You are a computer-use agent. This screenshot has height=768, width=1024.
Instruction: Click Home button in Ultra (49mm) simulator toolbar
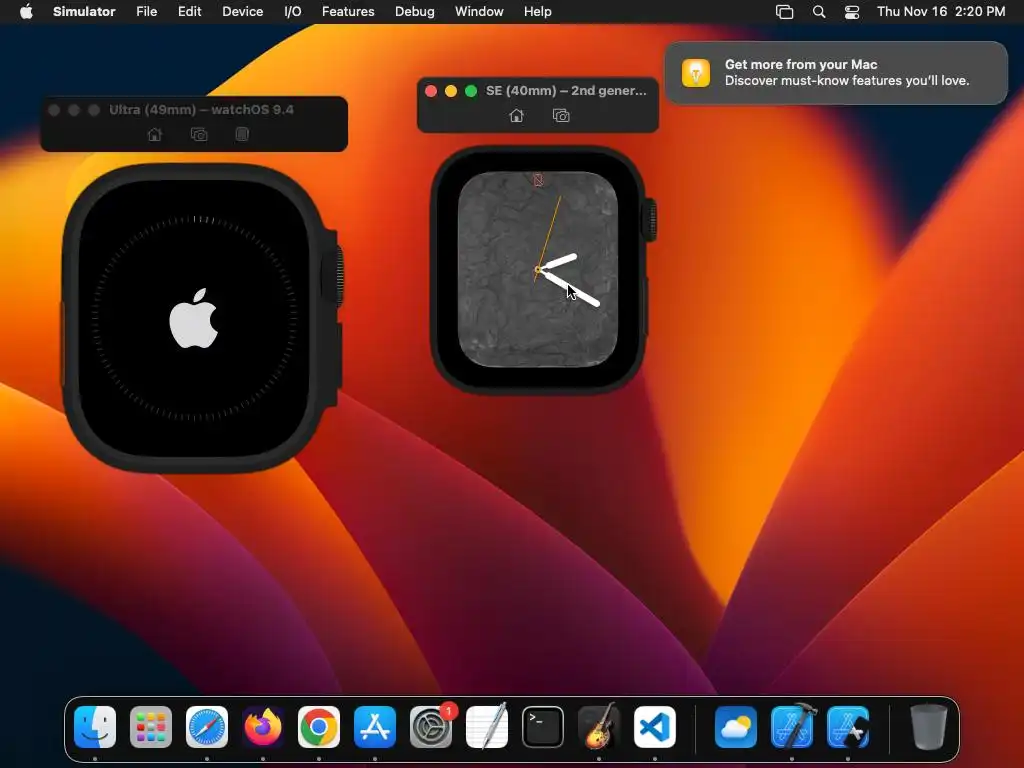pos(155,135)
